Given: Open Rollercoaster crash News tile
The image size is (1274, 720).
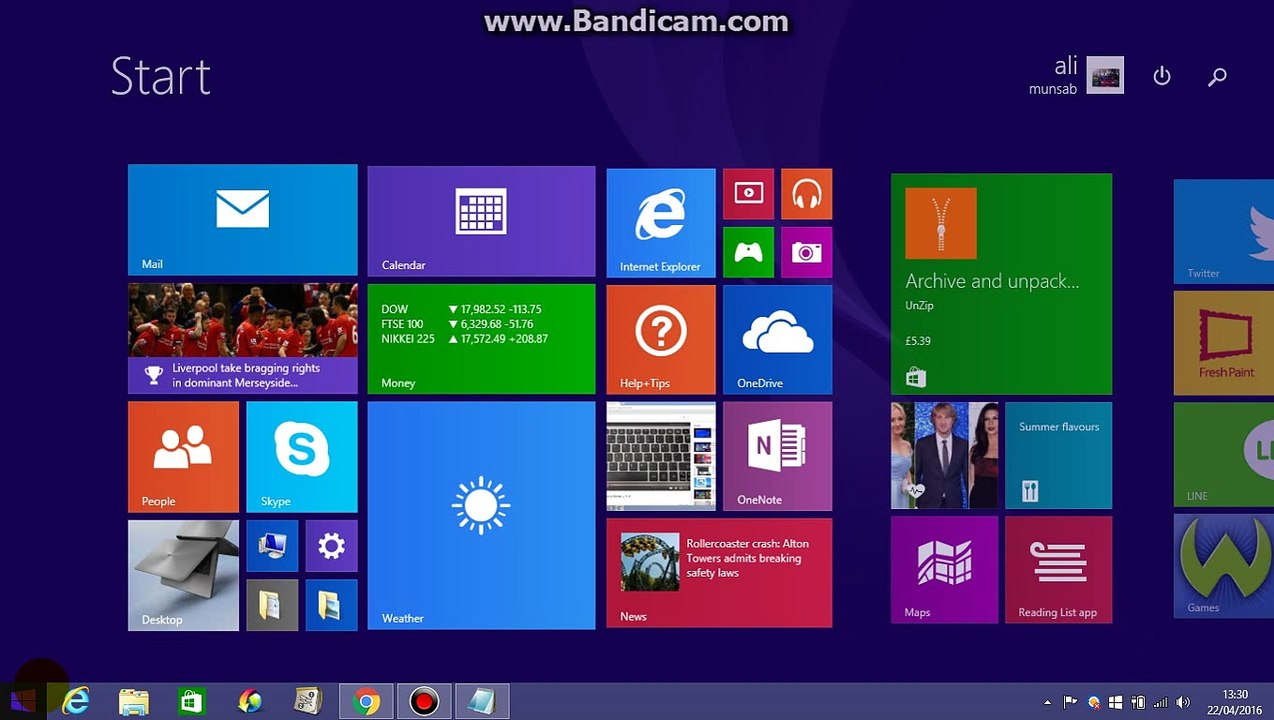Looking at the screenshot, I should click(x=719, y=572).
